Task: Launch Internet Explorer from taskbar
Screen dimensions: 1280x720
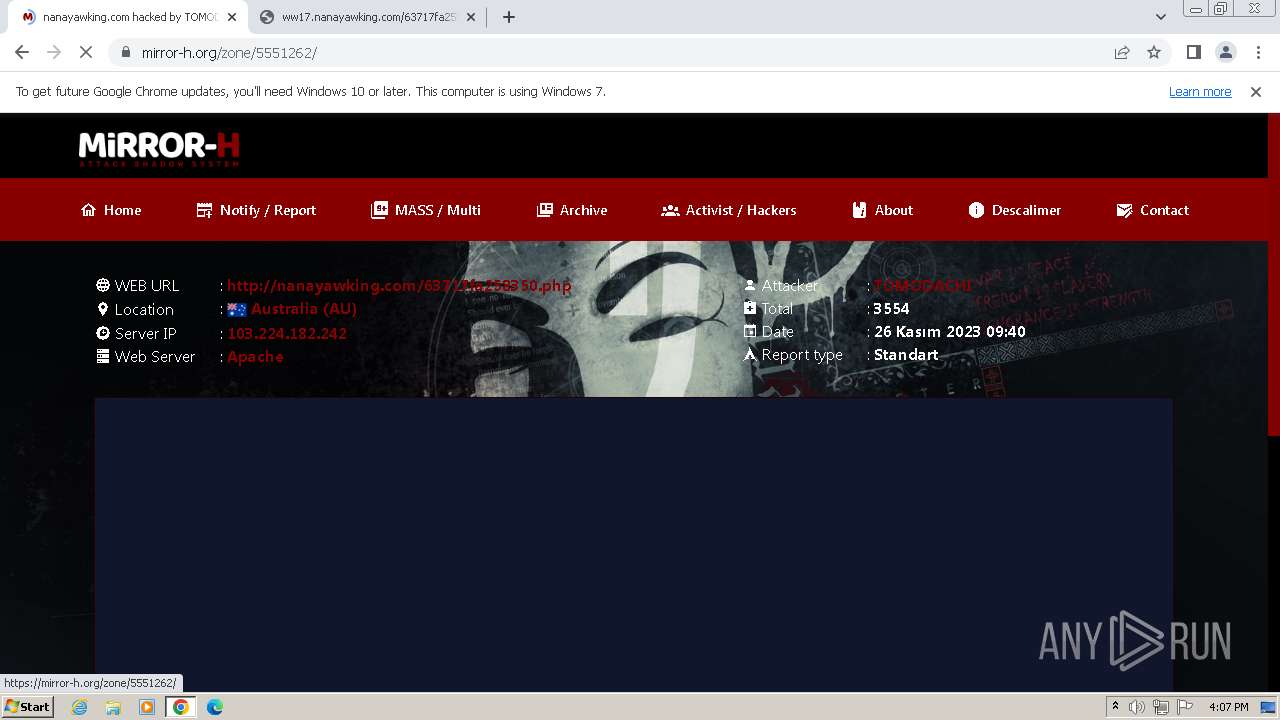Action: click(79, 707)
